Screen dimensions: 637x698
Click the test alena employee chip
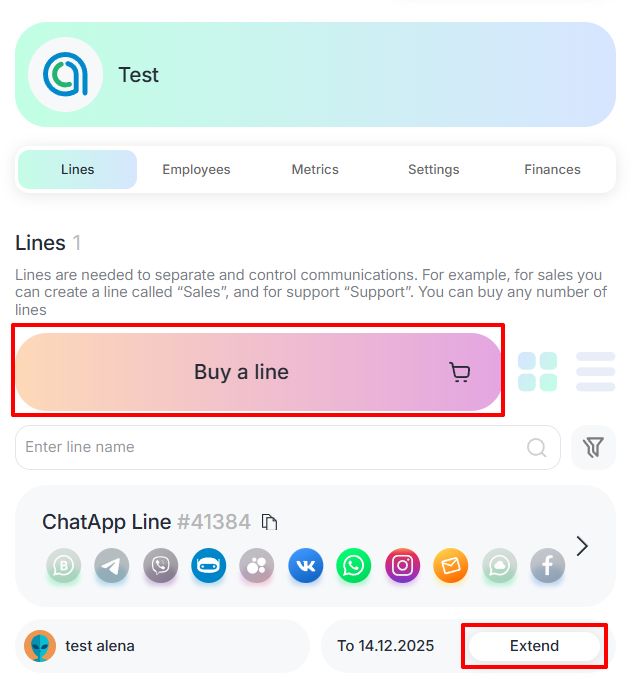[x=160, y=646]
